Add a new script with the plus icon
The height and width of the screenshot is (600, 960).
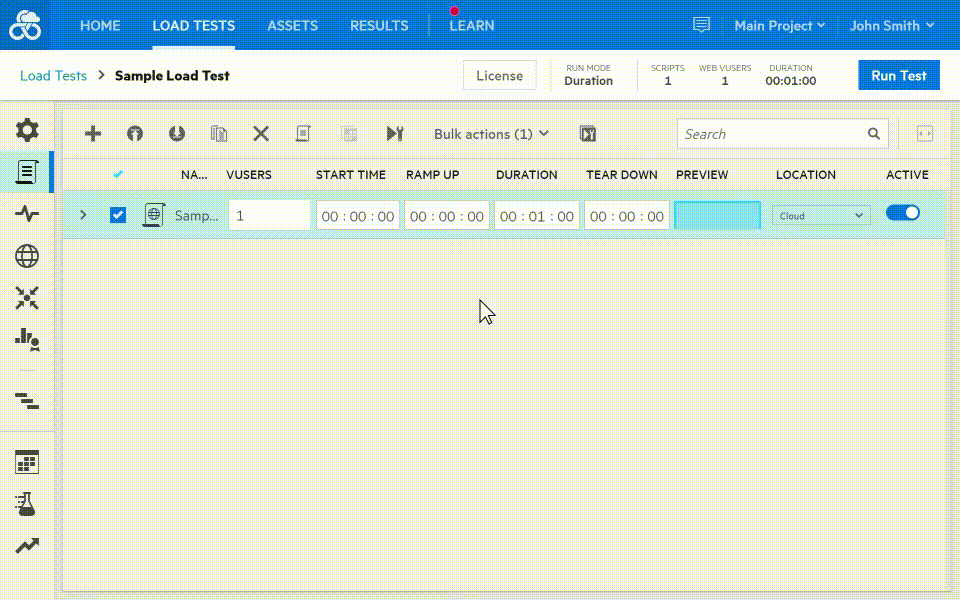click(x=92, y=133)
